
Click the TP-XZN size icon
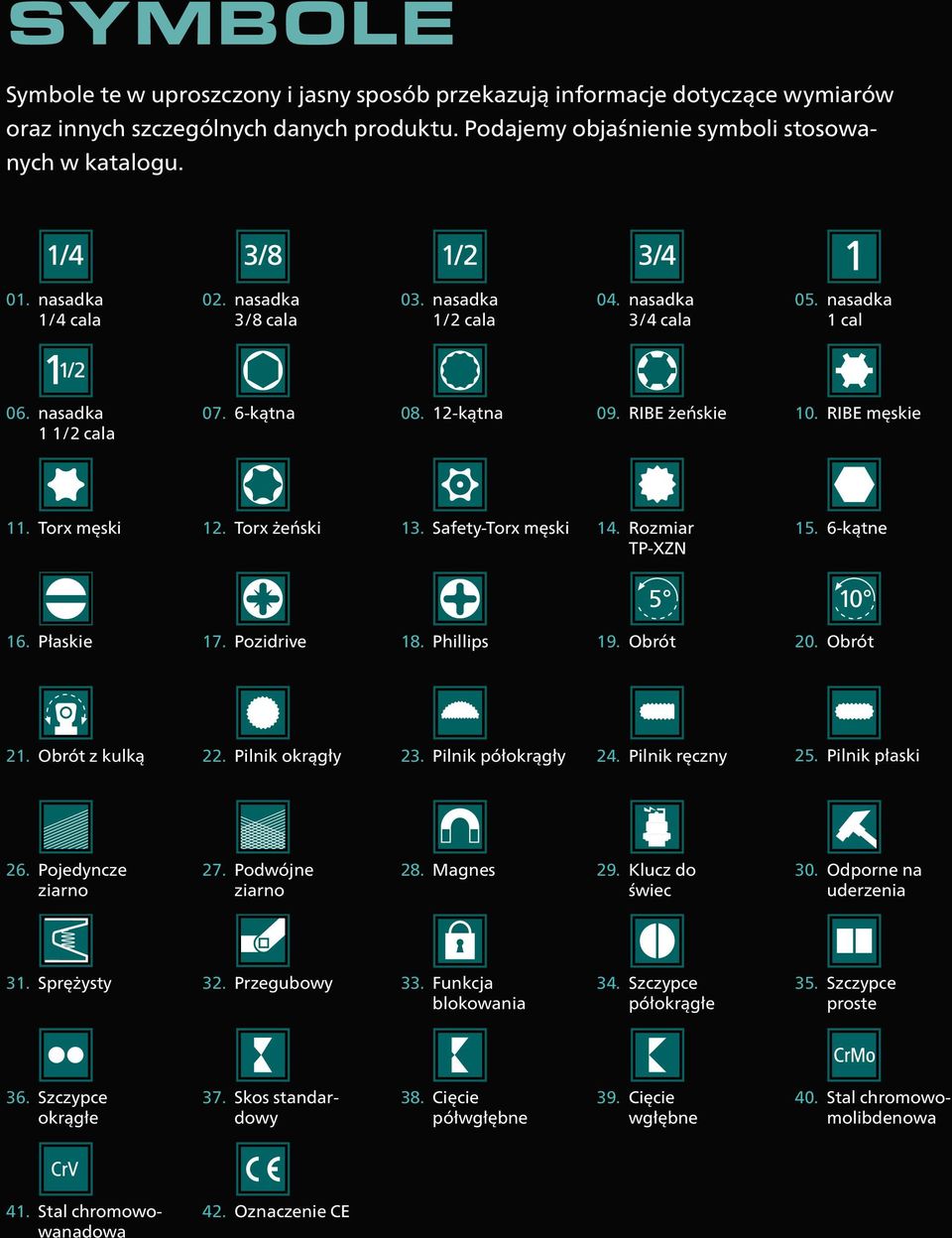pos(656,484)
